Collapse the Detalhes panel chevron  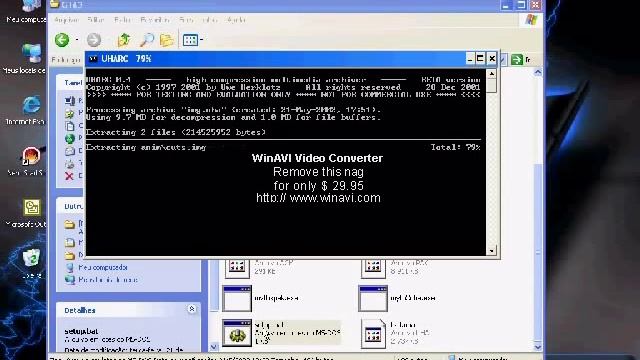click(192, 309)
